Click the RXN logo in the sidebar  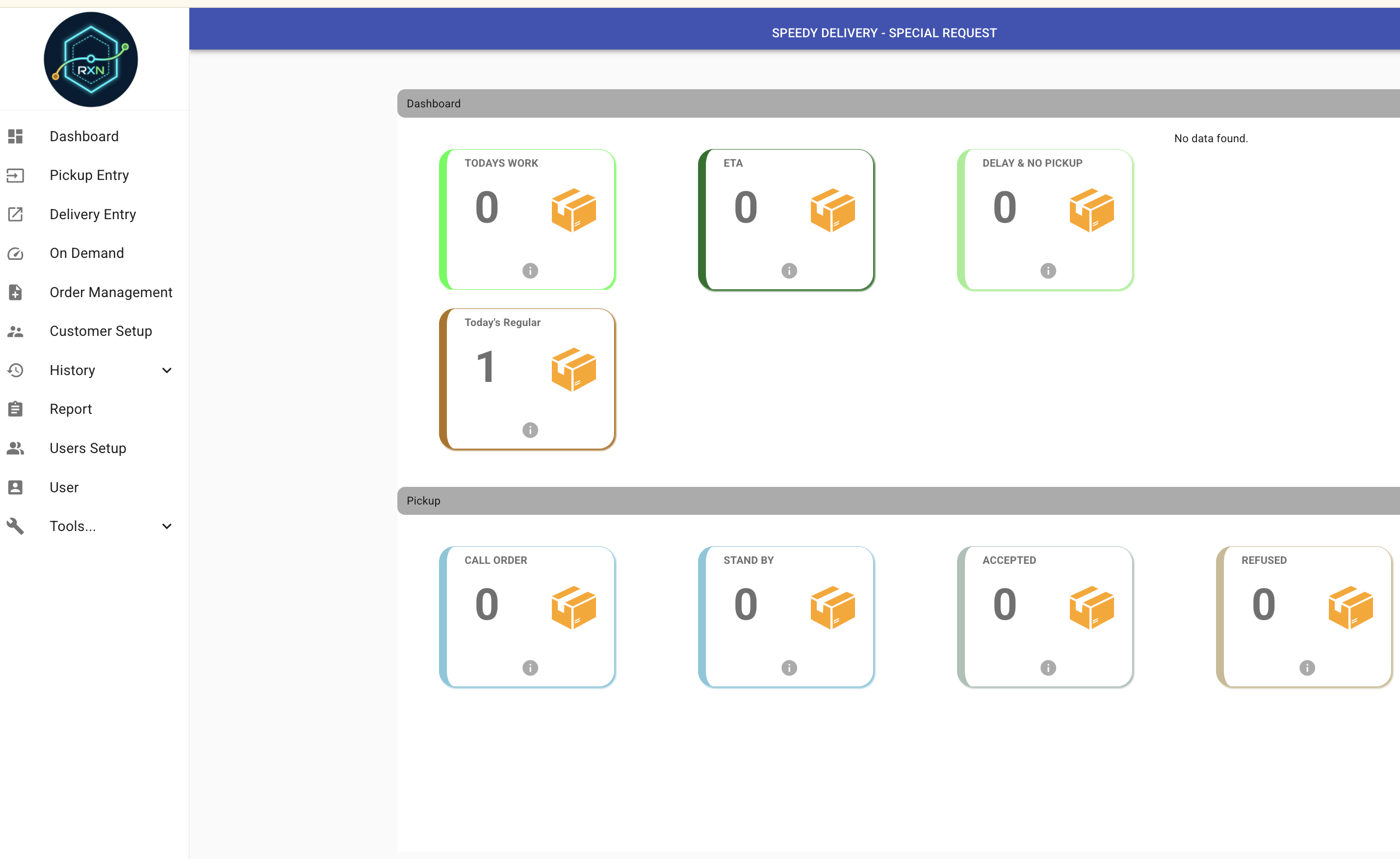[91, 60]
